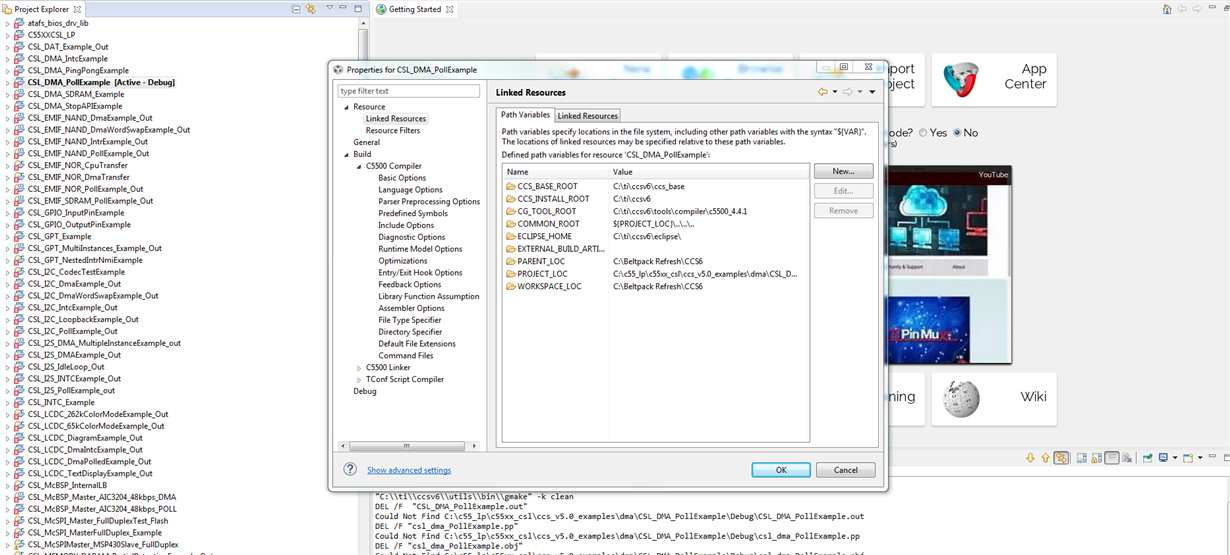Collapse the Resource tree node
The height and width of the screenshot is (555, 1230).
click(346, 107)
